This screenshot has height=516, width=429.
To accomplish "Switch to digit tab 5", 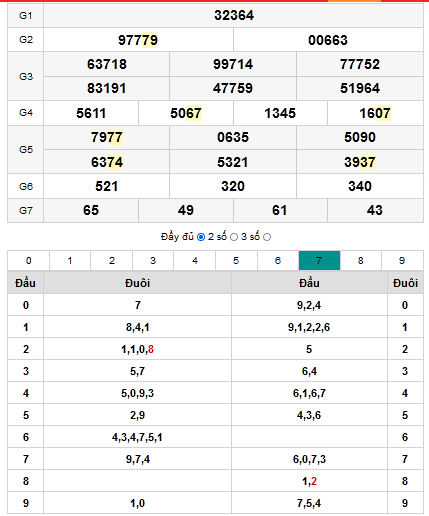I will pos(236,260).
